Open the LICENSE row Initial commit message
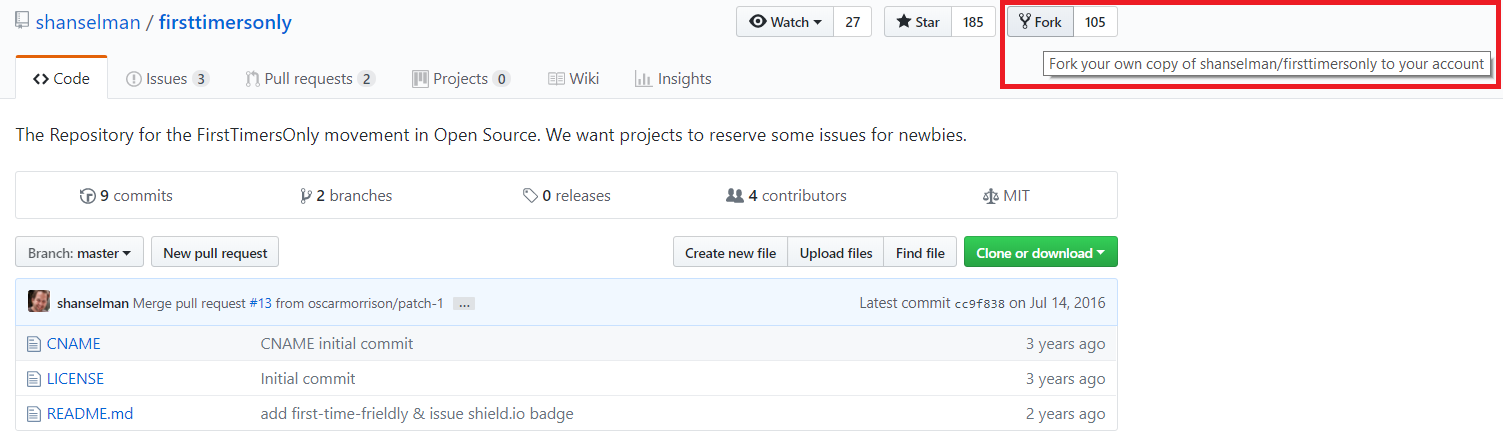 [x=308, y=379]
